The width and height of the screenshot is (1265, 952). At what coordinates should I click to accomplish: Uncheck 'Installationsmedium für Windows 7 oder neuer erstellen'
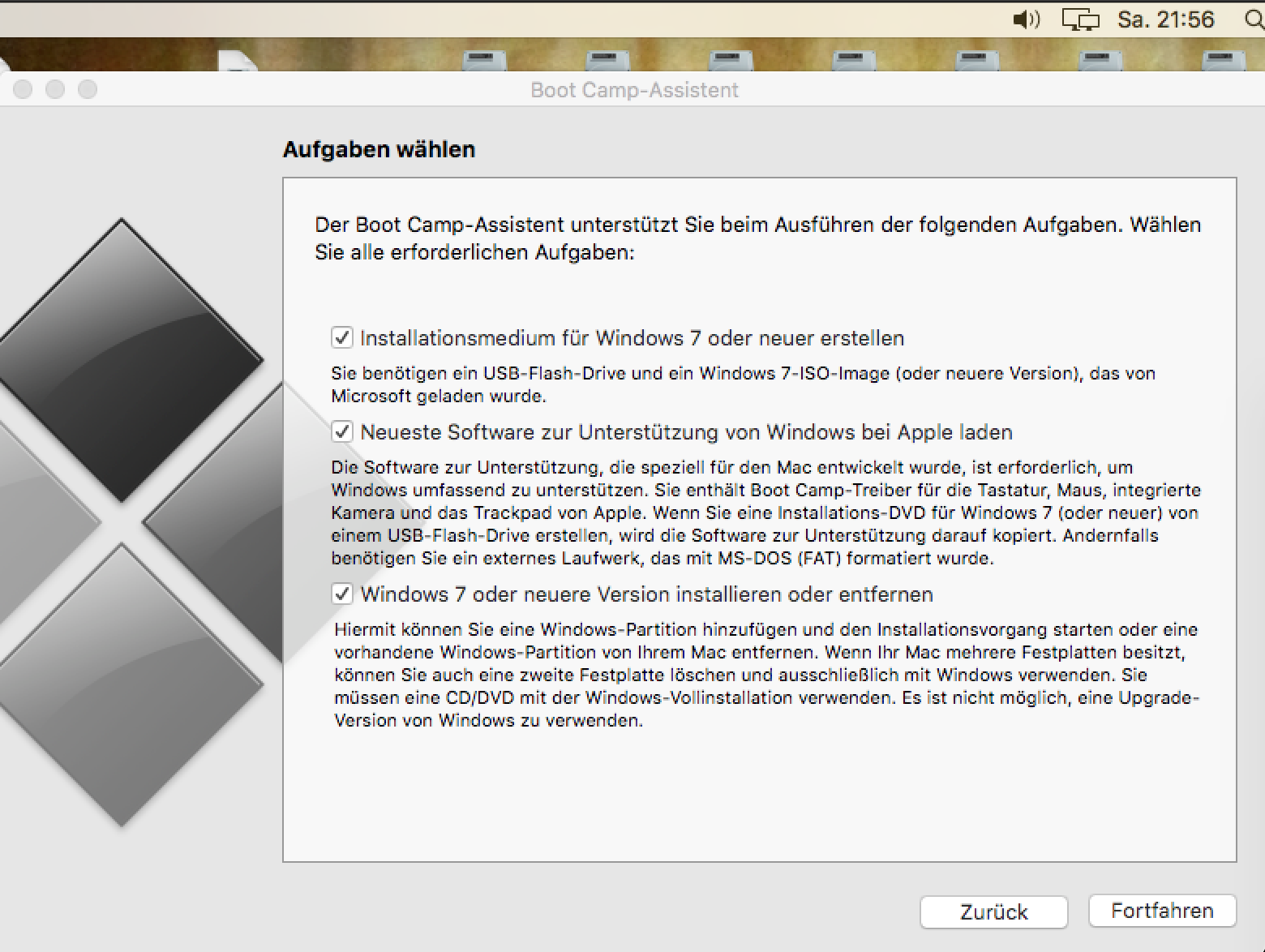342,337
